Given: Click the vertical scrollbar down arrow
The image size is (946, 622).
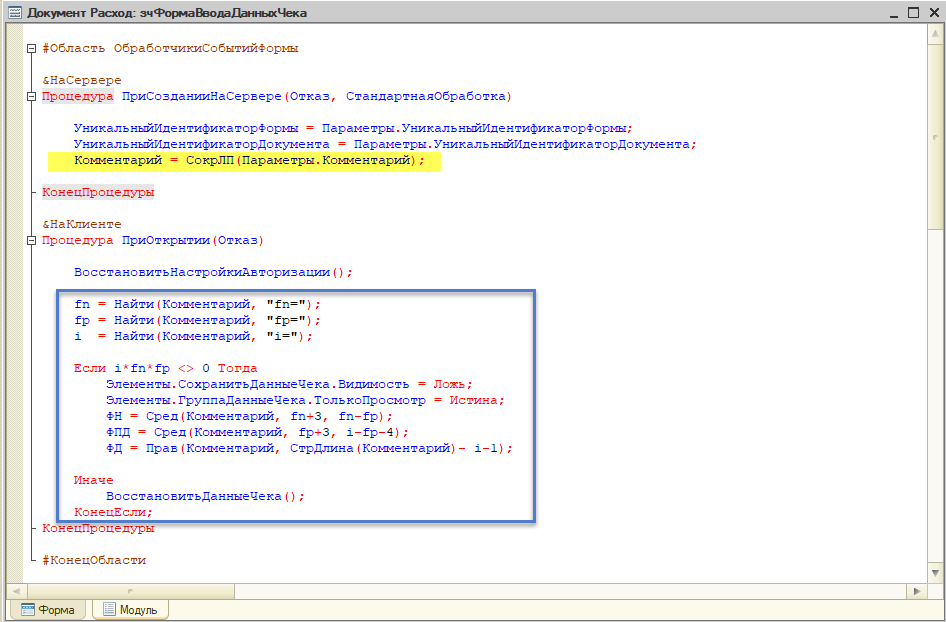Looking at the screenshot, I should click(935, 572).
